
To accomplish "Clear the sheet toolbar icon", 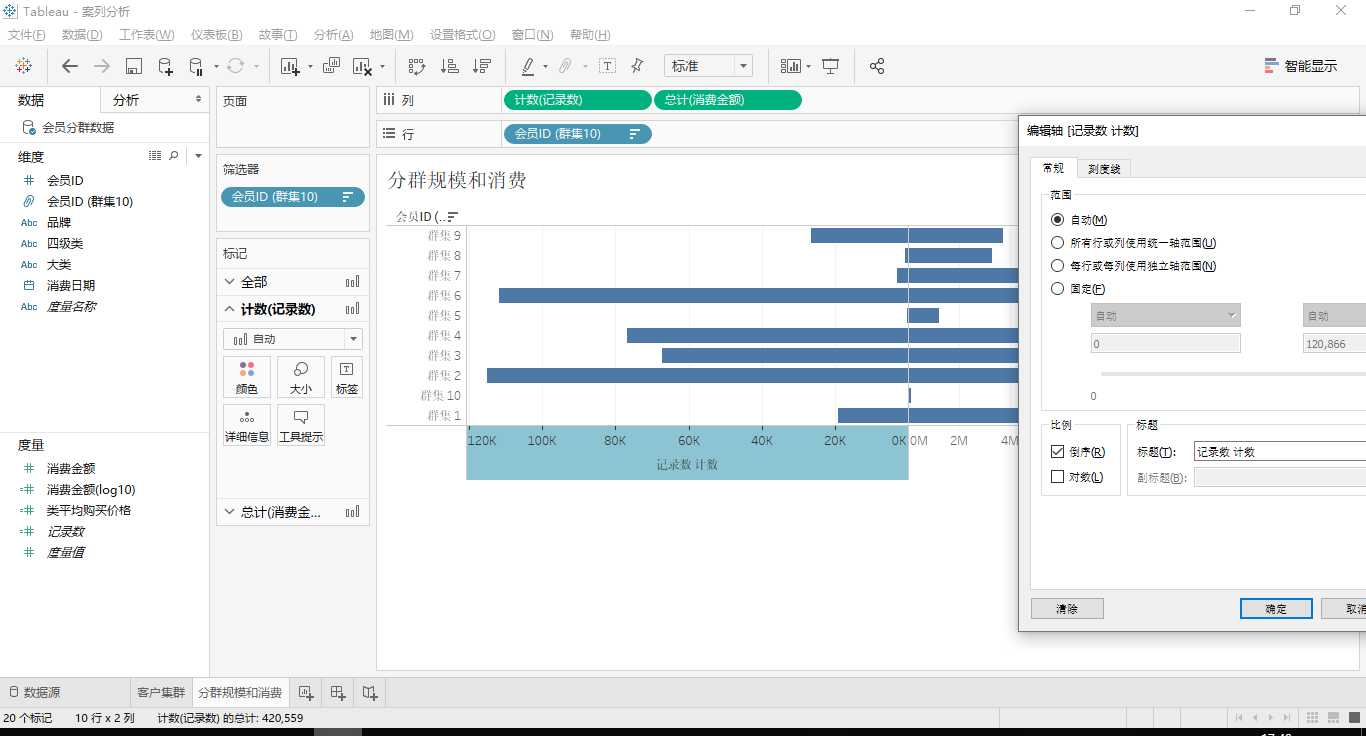I will (x=362, y=66).
